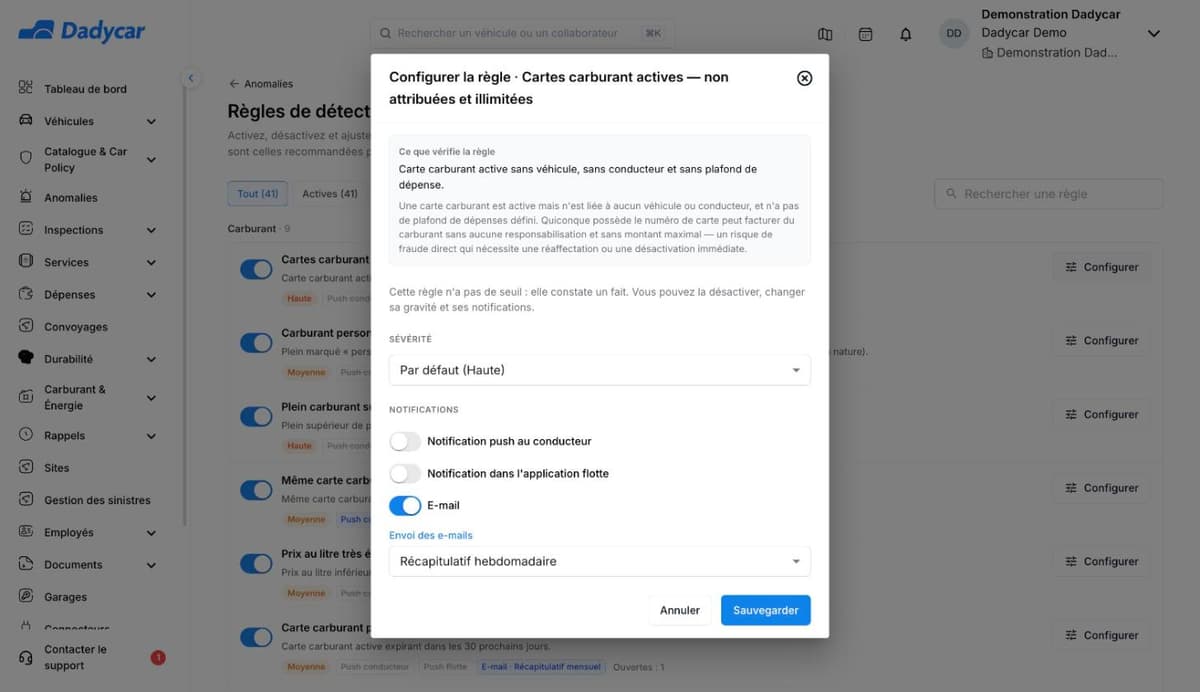Image resolution: width=1200 pixels, height=692 pixels.
Task: Open the Envoi des e-mails dropdown
Action: [600, 561]
